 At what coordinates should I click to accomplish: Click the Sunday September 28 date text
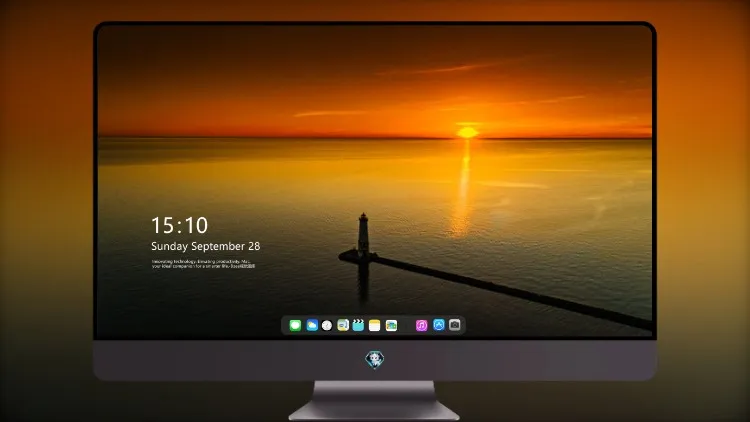[206, 246]
